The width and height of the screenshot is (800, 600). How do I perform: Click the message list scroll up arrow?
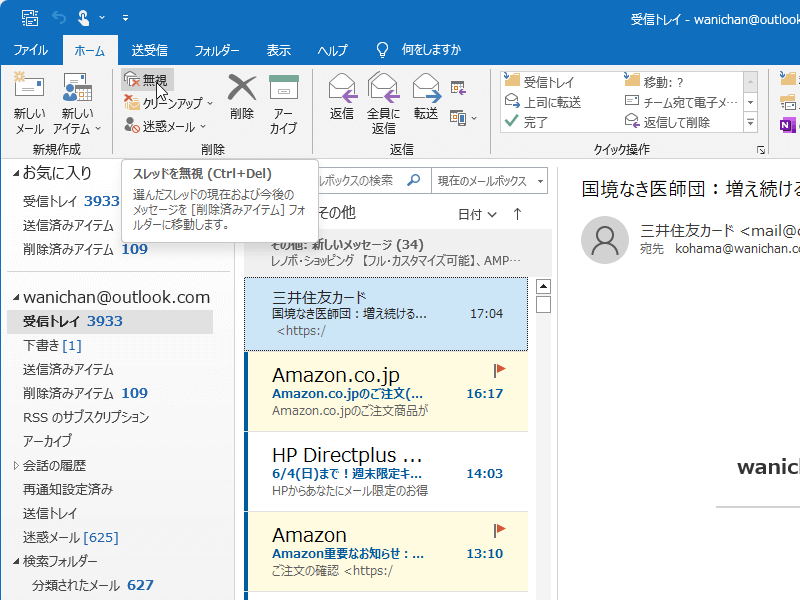click(x=543, y=286)
